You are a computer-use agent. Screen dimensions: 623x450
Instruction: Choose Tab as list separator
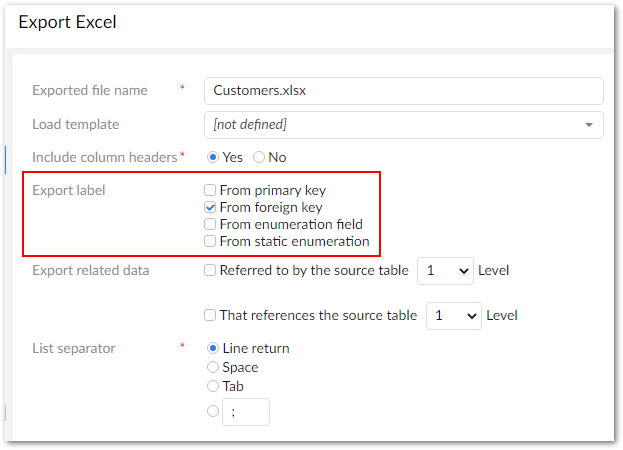coord(212,386)
